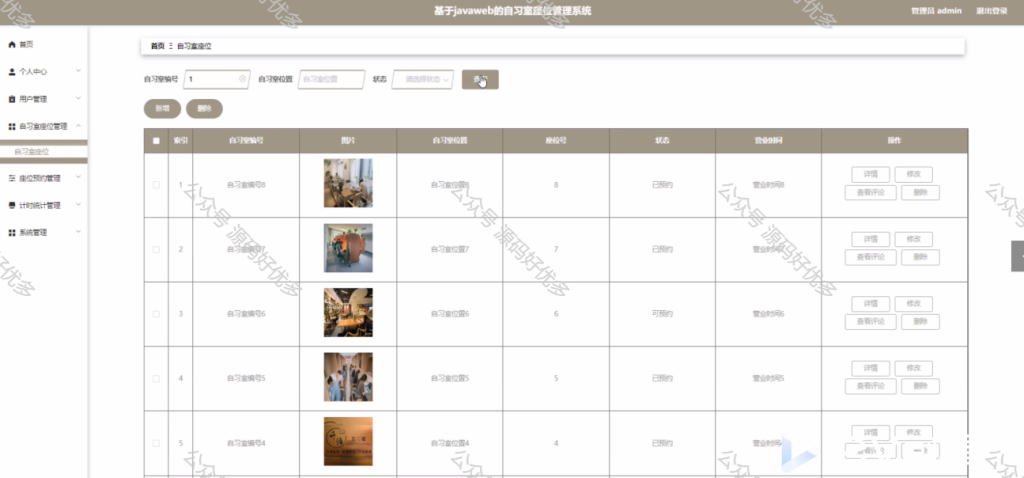1024x478 pixels.
Task: Open 详情 for row 自习室编号6
Action: pyautogui.click(x=870, y=304)
